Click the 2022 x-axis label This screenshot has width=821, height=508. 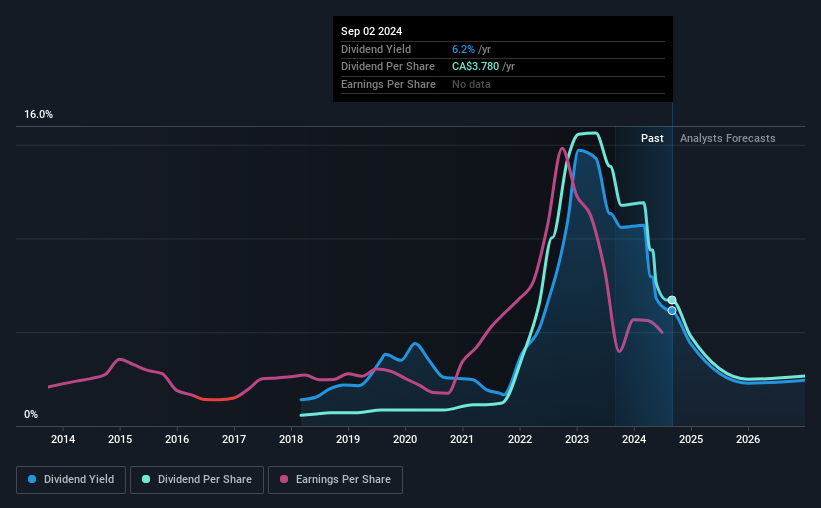[520, 439]
